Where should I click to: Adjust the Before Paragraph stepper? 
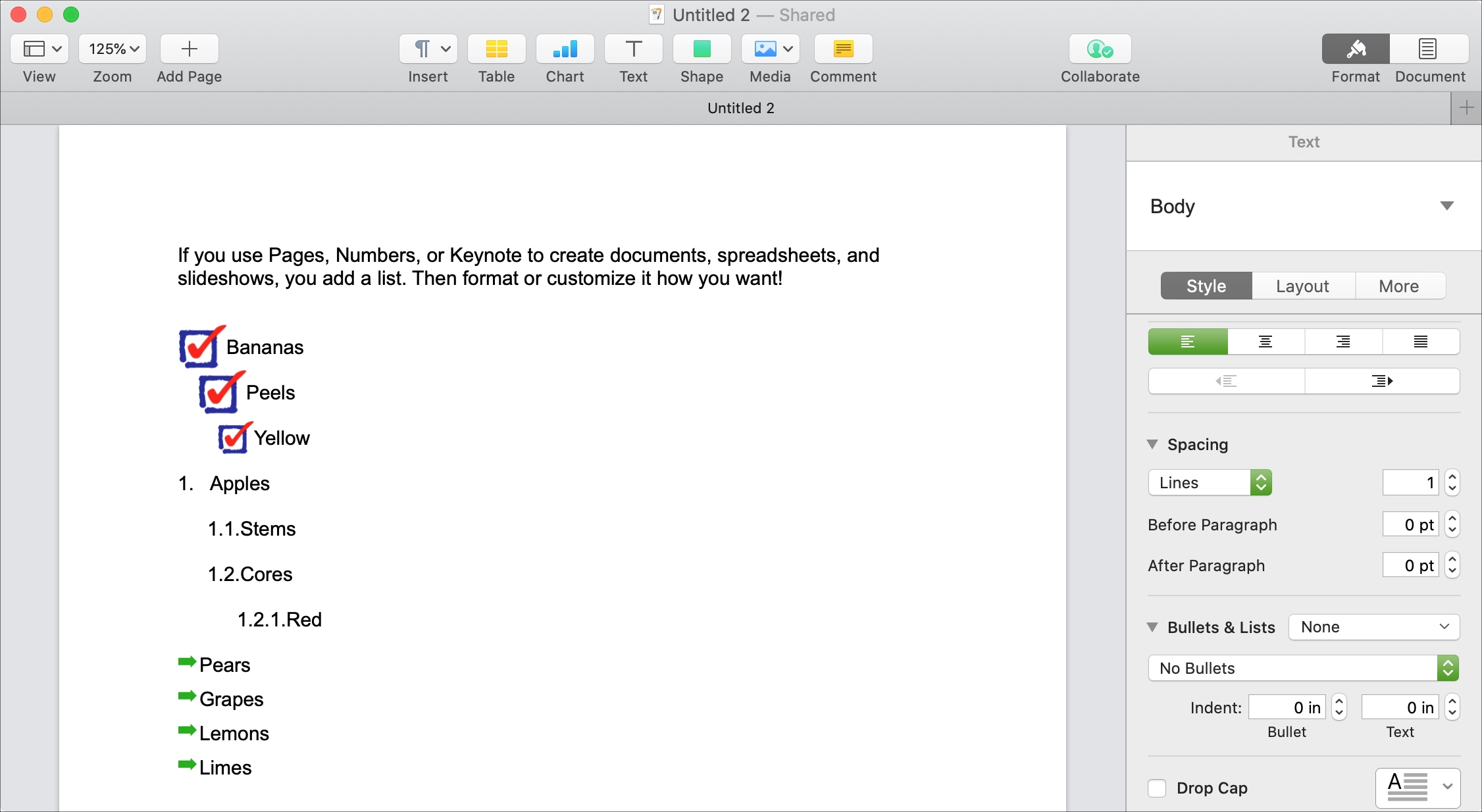click(1452, 524)
